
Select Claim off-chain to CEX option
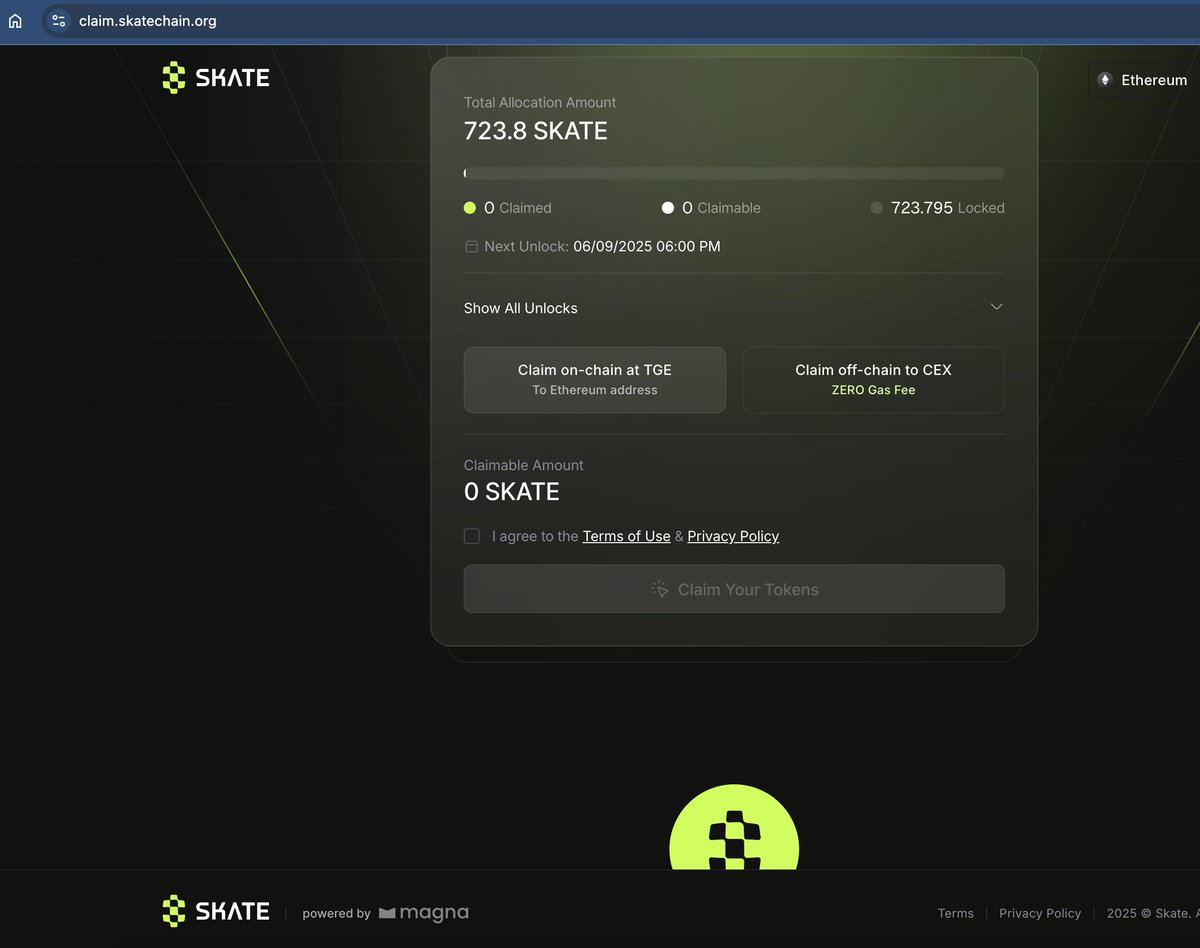pyautogui.click(x=873, y=380)
